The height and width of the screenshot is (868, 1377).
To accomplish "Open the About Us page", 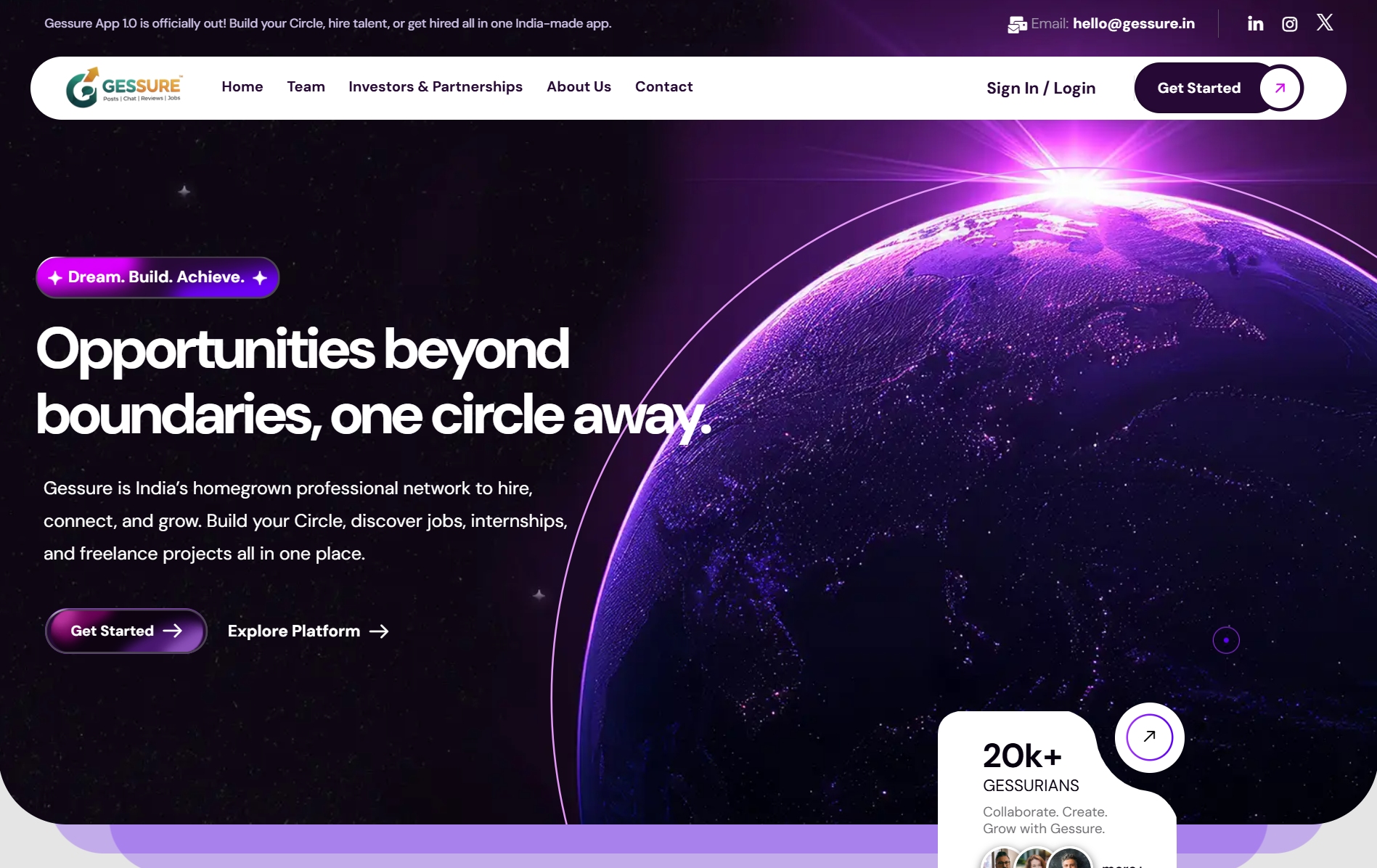I will pos(579,86).
